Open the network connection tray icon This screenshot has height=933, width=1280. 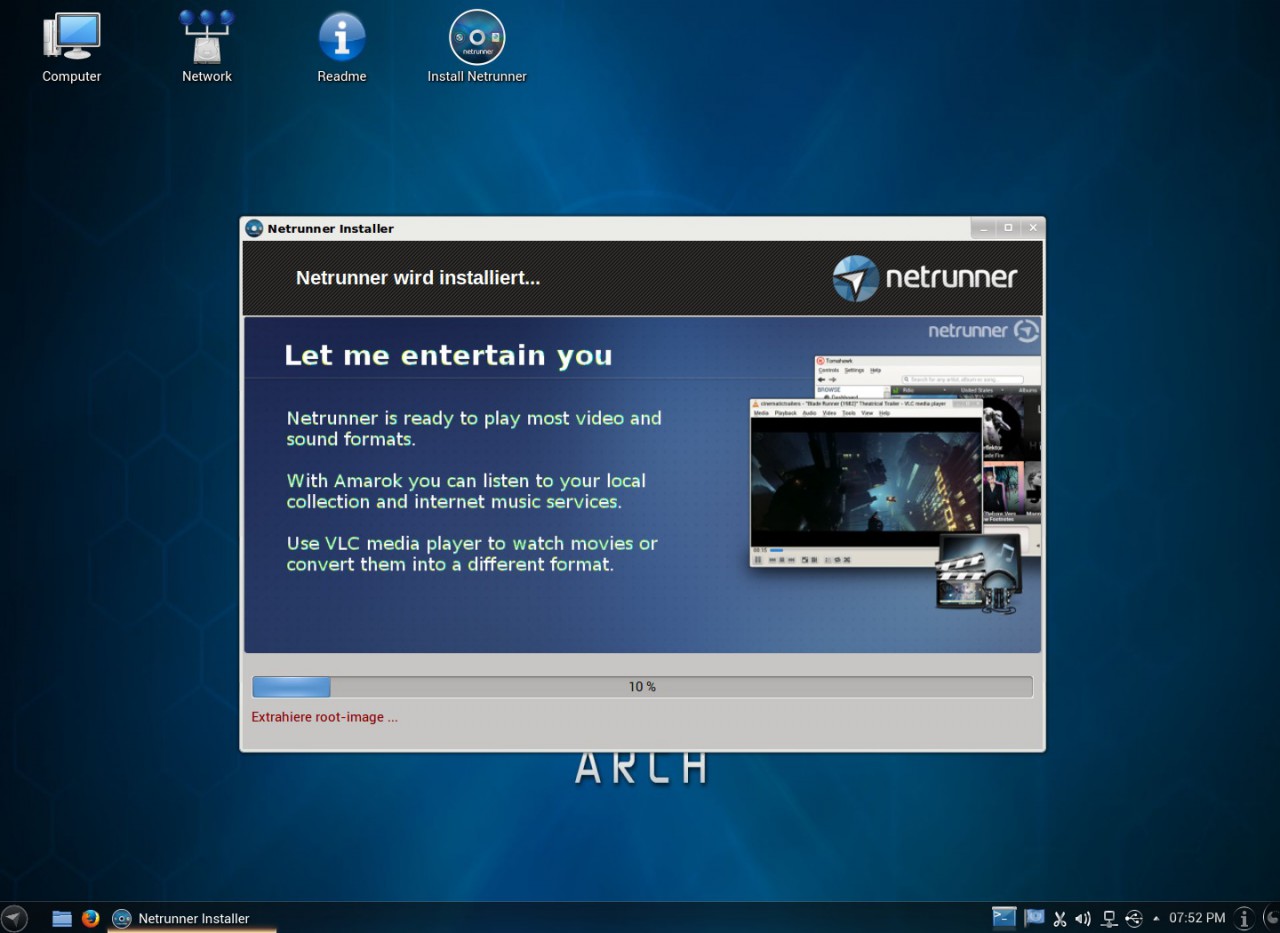pos(1109,918)
